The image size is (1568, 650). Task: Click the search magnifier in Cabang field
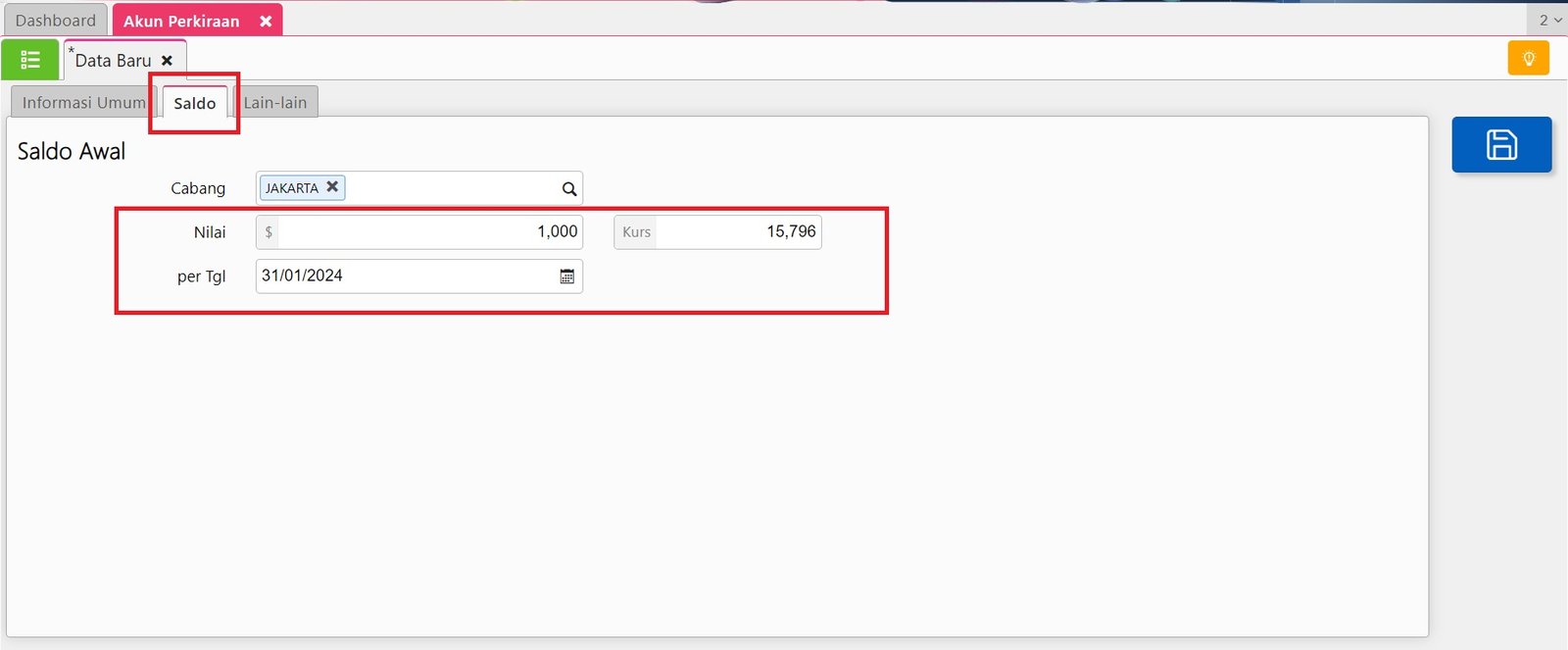click(x=568, y=189)
